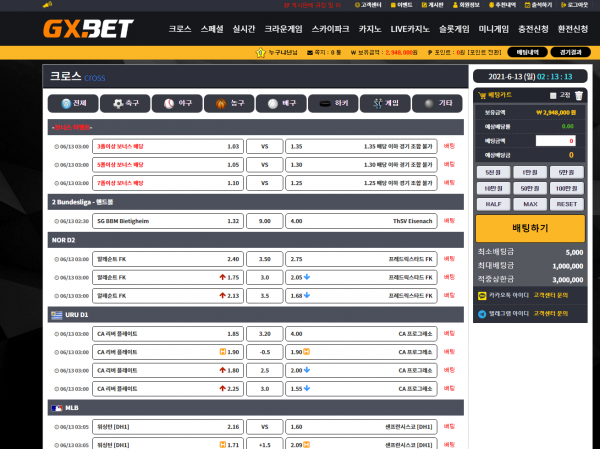Click the yellow 배팅하기 button

tap(530, 228)
